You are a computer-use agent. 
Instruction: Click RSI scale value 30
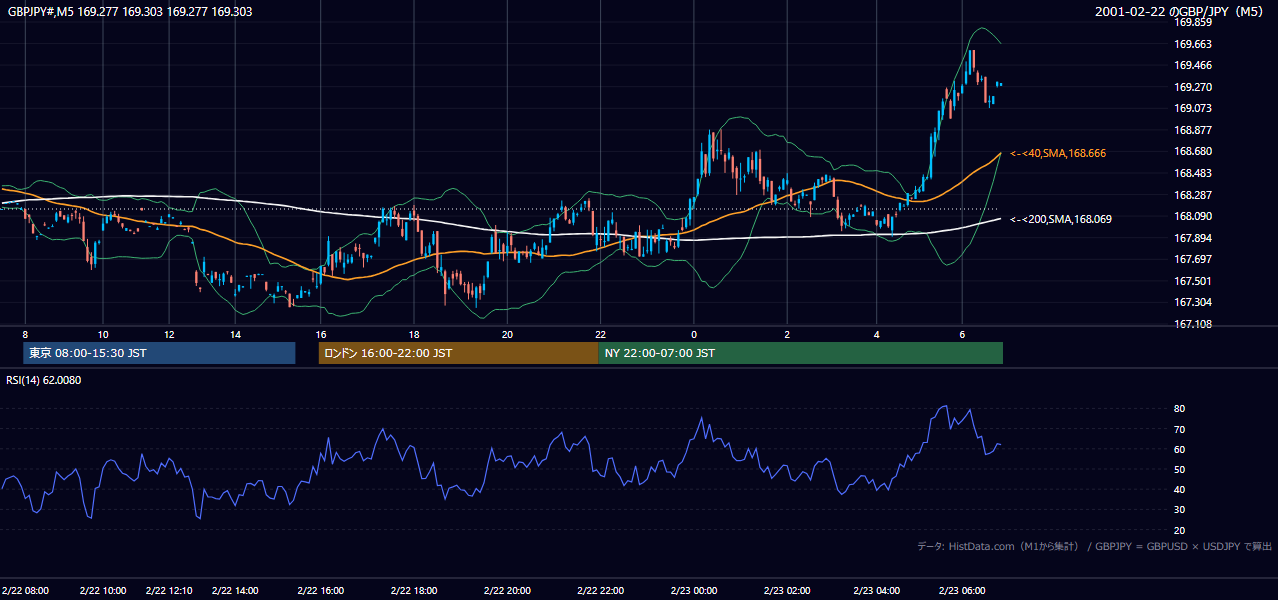point(1180,509)
